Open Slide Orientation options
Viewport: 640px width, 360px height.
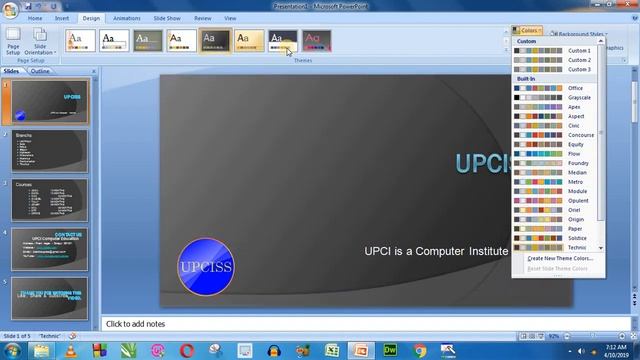(40, 41)
